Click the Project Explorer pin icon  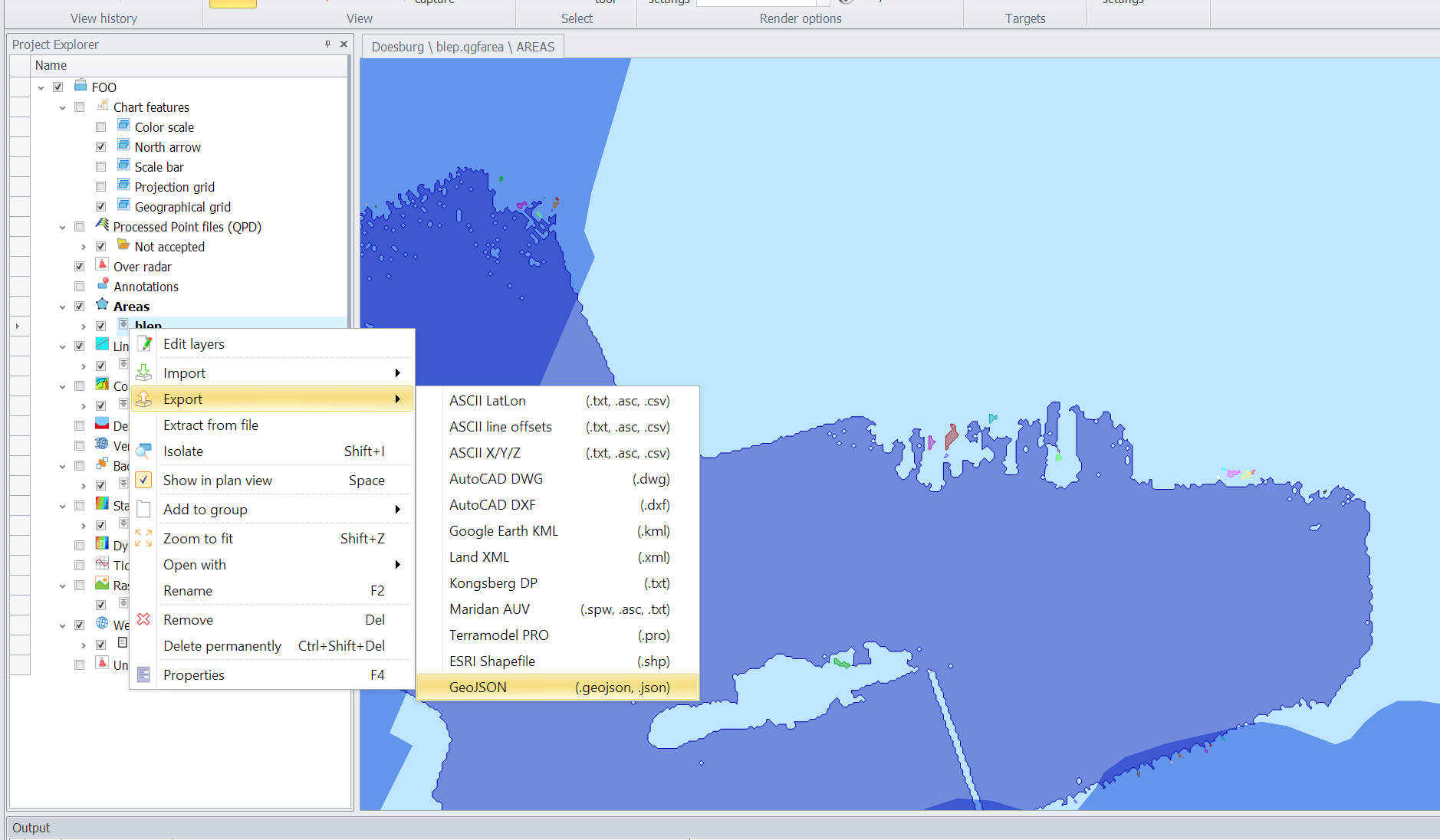tap(327, 44)
